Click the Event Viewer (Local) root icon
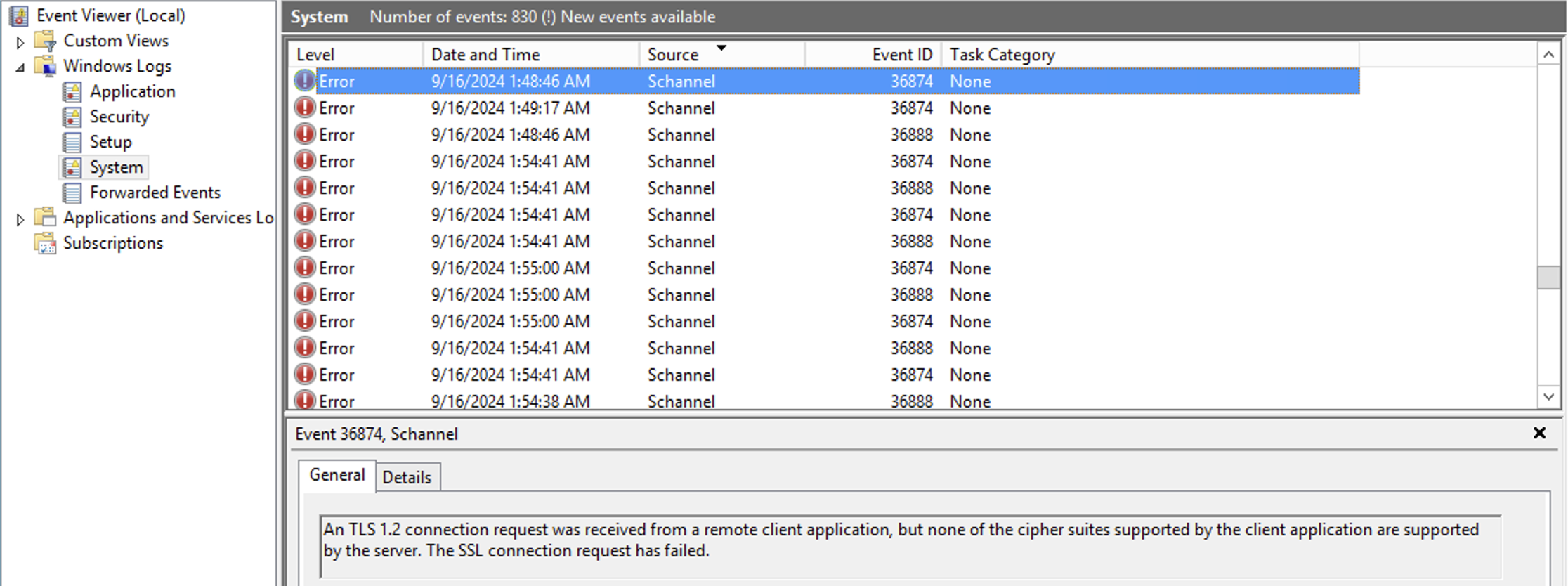 click(x=19, y=15)
